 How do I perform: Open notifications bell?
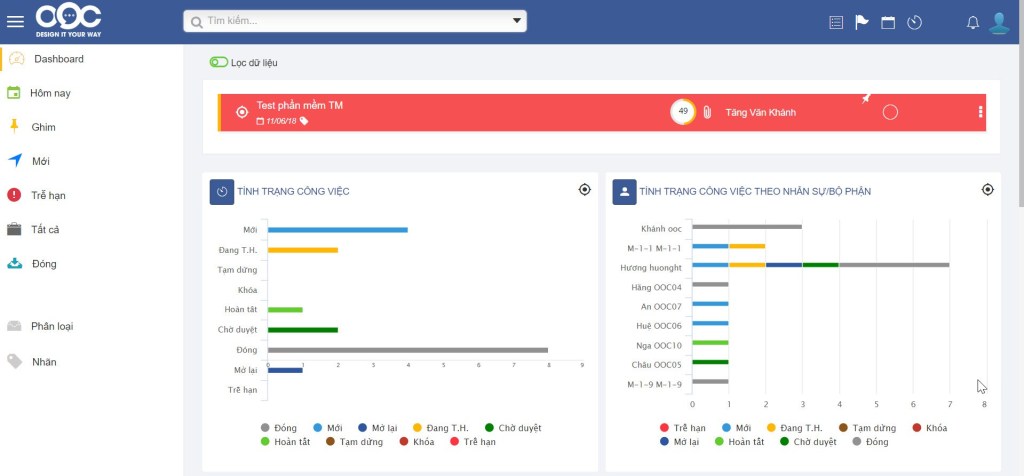tap(973, 23)
